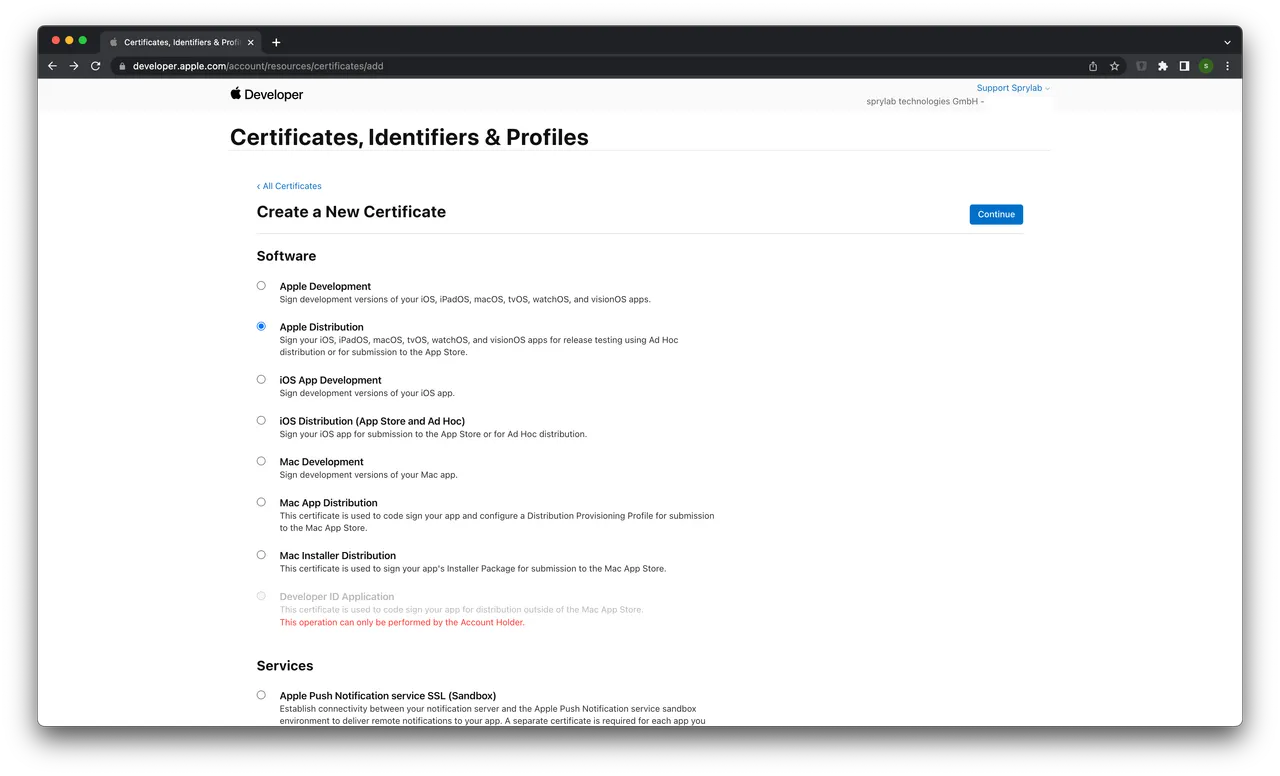Click the Apple Developer logo
The image size is (1280, 776).
click(x=266, y=94)
